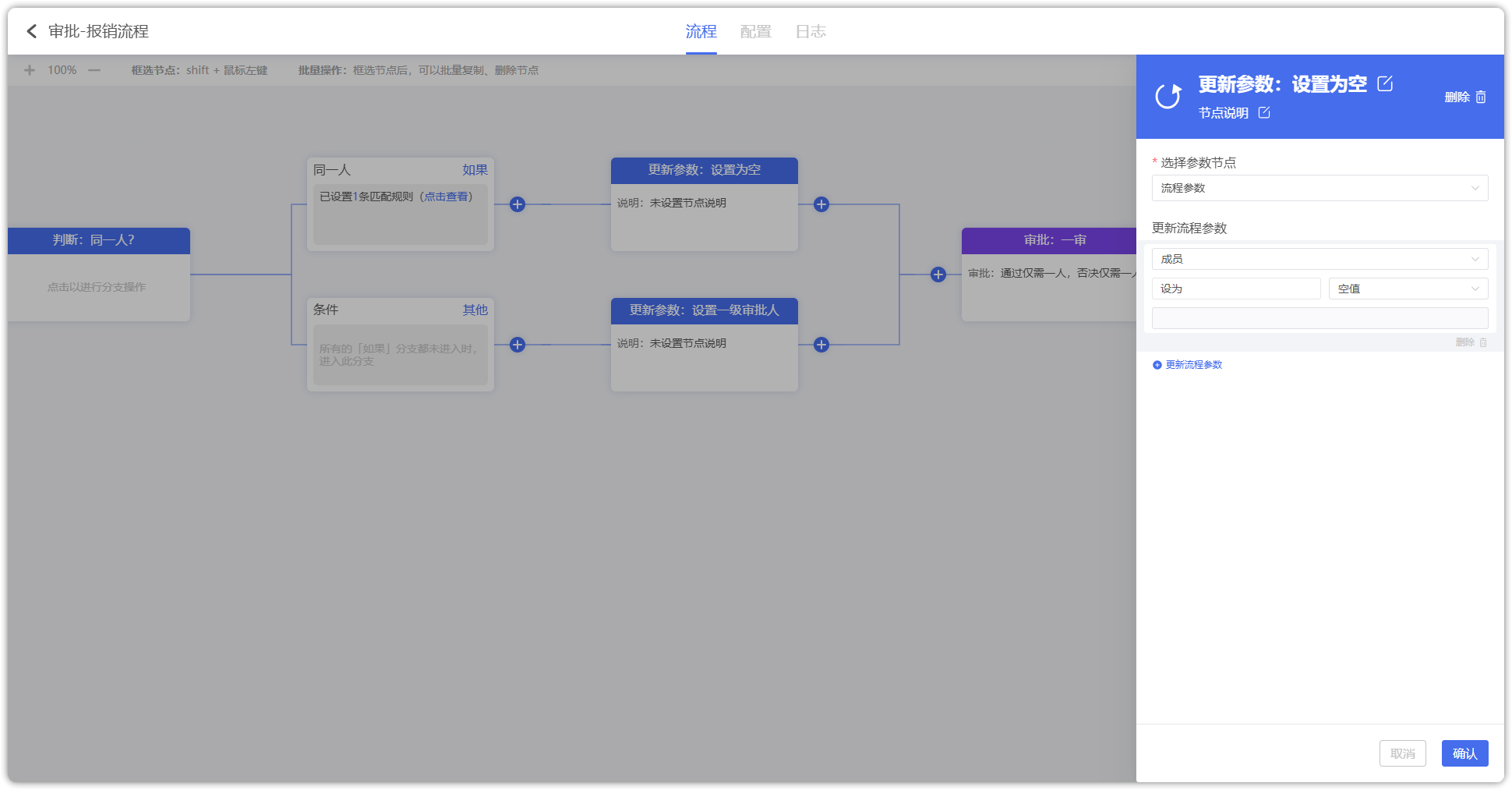Add node after 同一人 branch plus icon
This screenshot has width=1512, height=790.
(x=518, y=204)
